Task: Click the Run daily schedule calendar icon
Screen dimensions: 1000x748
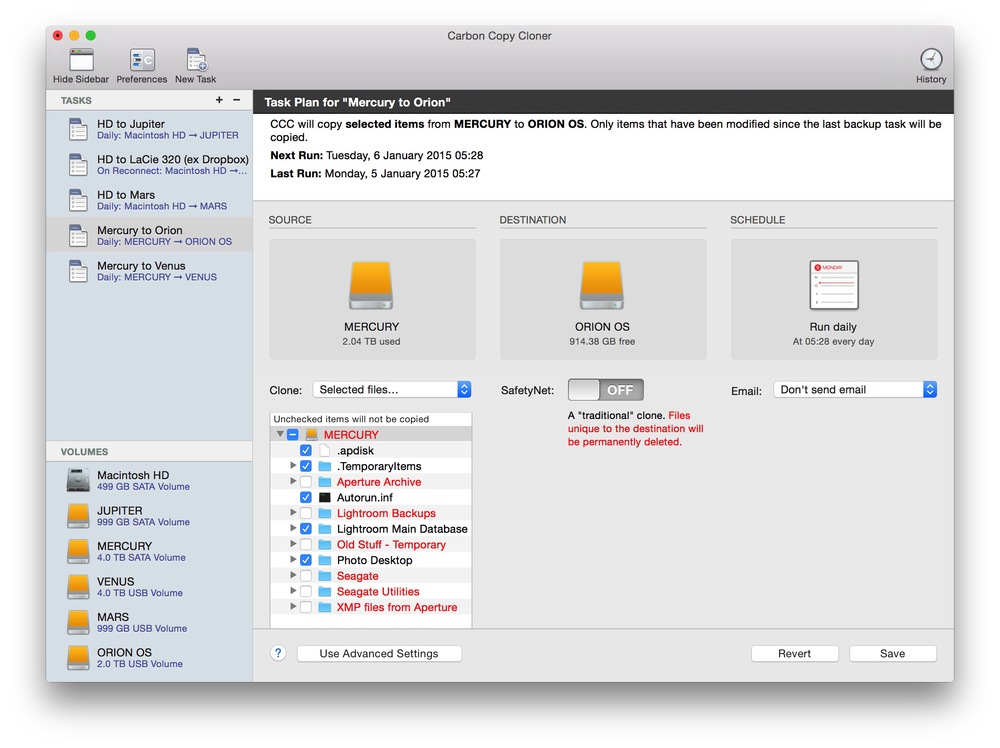Action: 834,285
